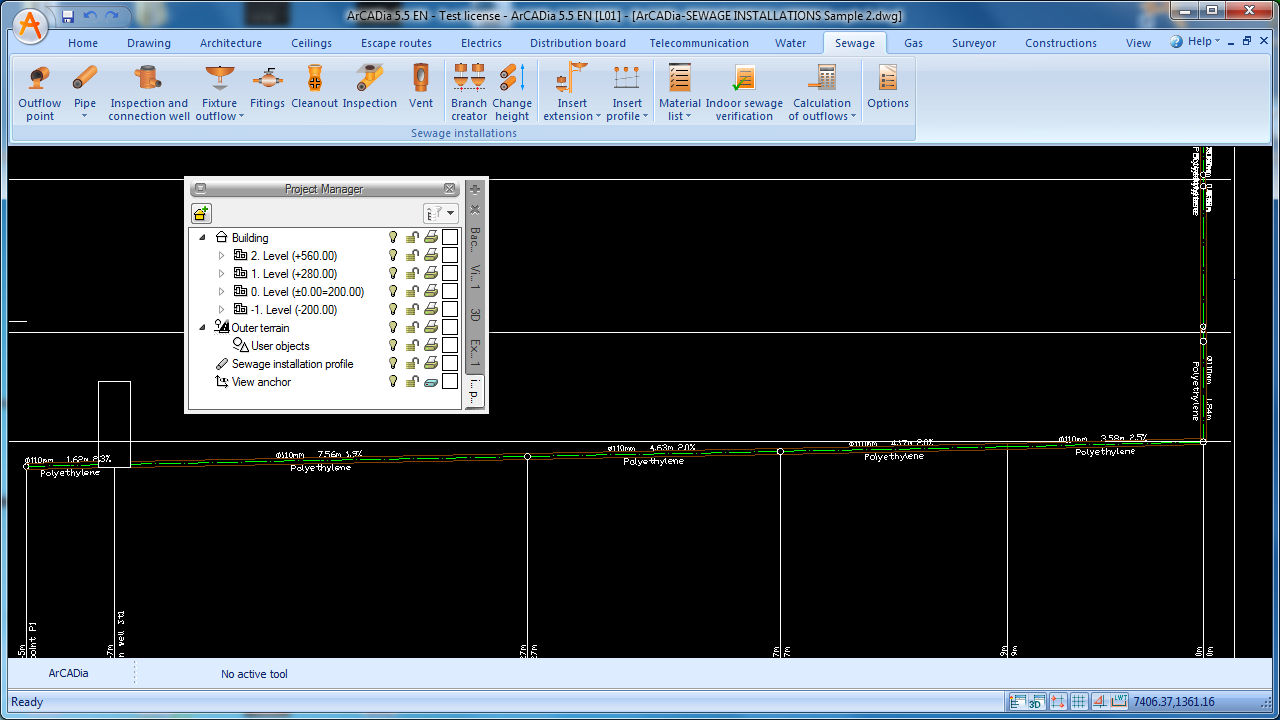
Task: Expand the 2. Level (+560.00) node
Action: [222, 256]
